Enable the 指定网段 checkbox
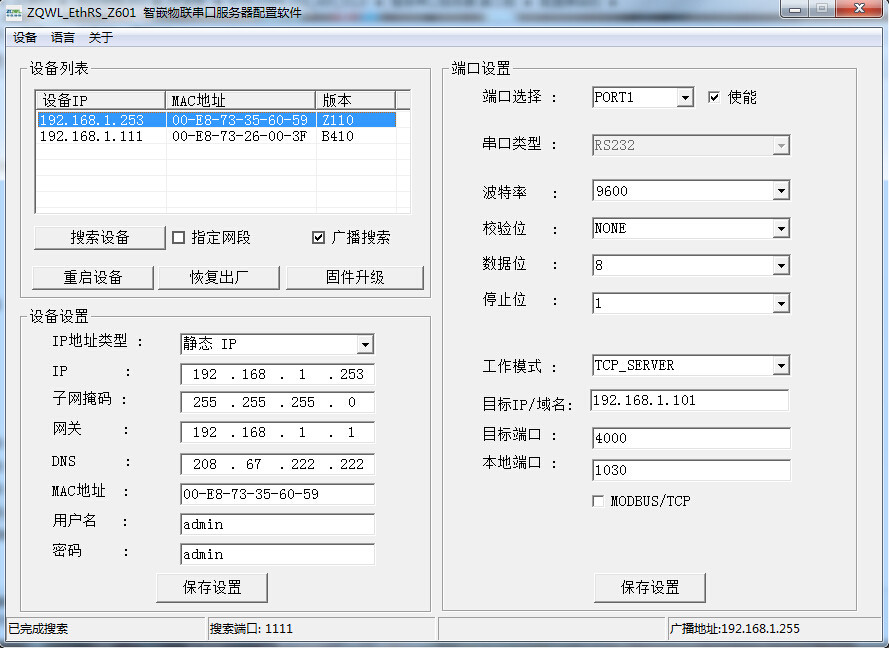The width and height of the screenshot is (889, 648). (x=179, y=237)
